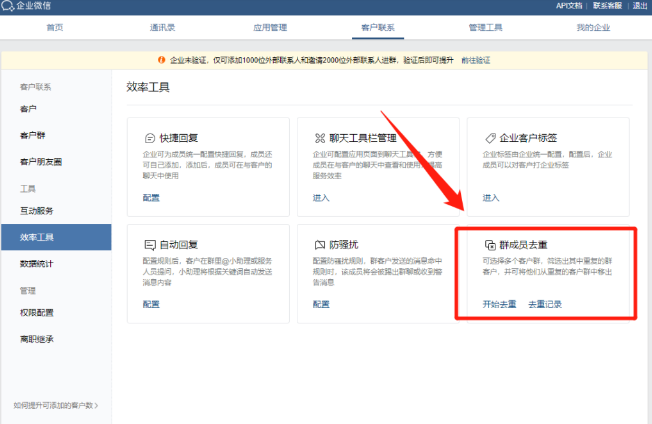Screen dimensions: 652x424
Task: Click the 防骚扰 card icon
Action: pyautogui.click(x=320, y=244)
